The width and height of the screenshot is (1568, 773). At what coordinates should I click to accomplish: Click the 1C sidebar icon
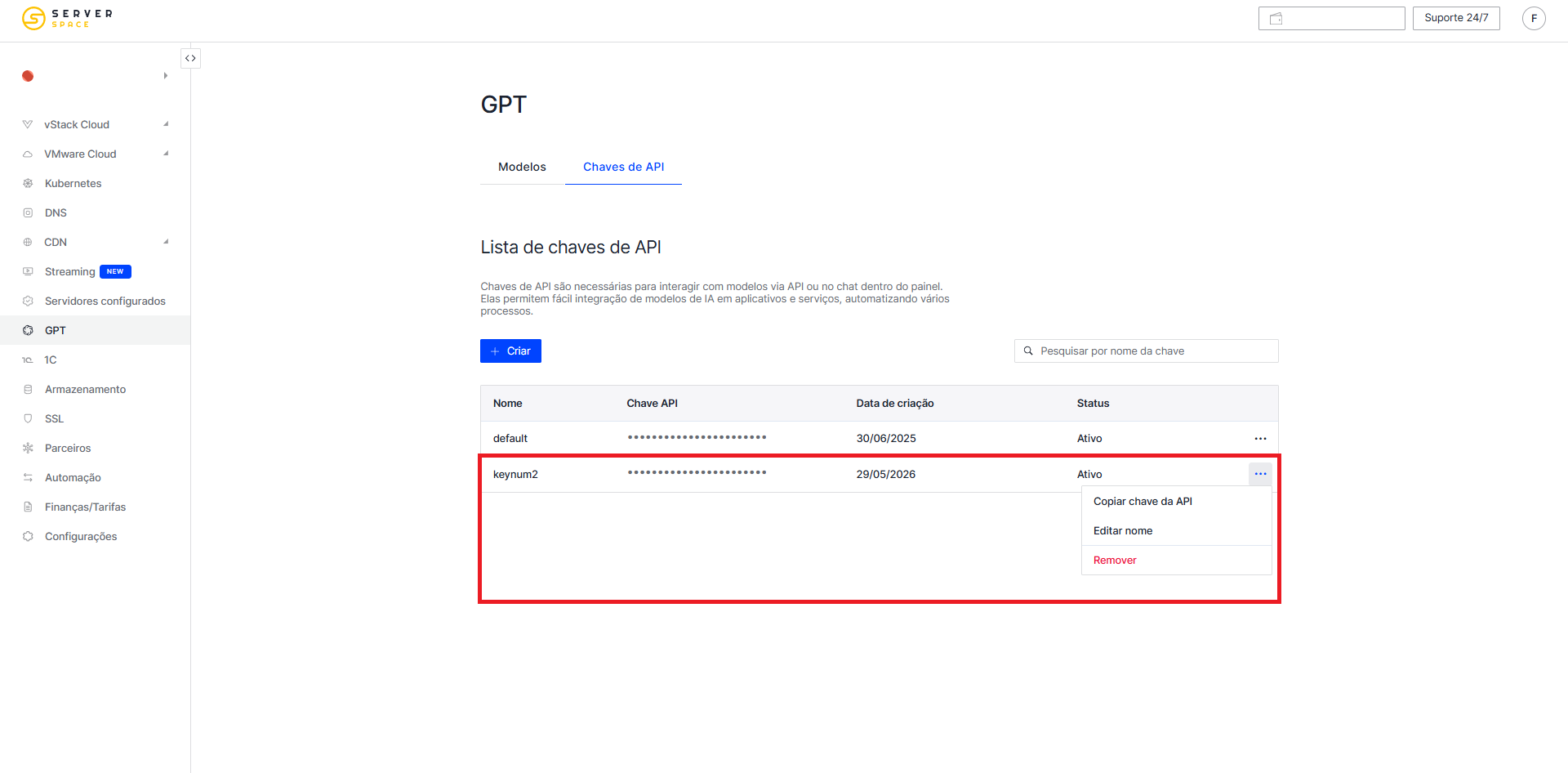28,360
